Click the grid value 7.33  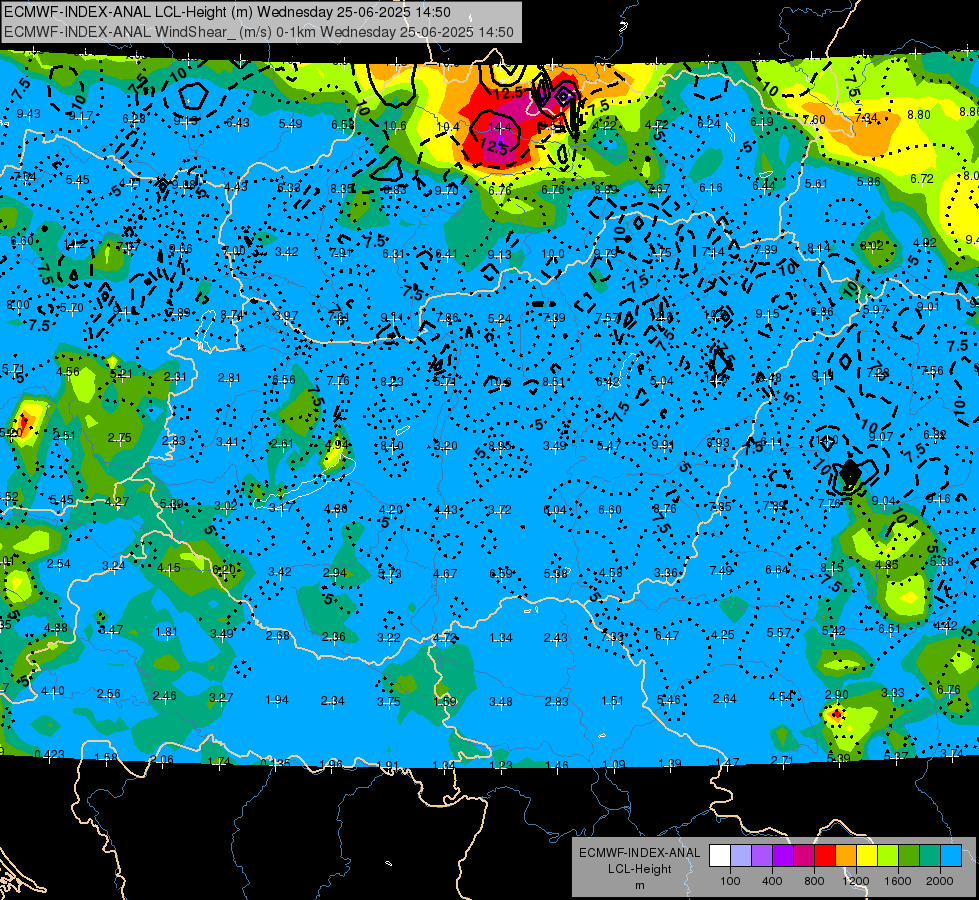click(x=612, y=636)
